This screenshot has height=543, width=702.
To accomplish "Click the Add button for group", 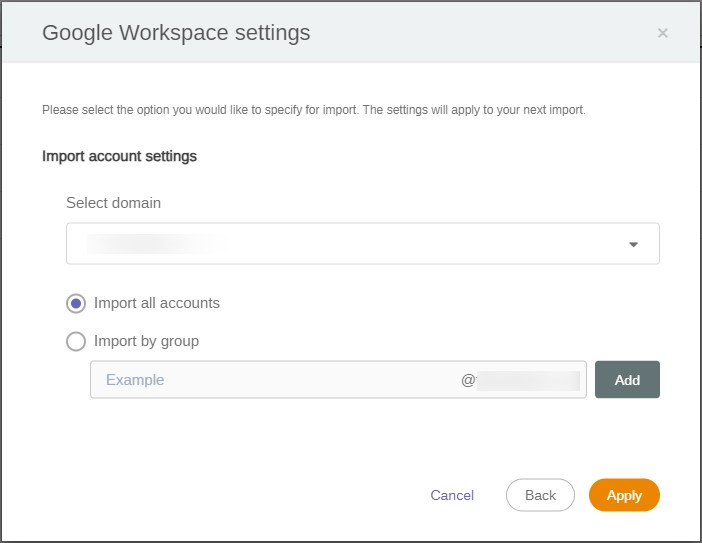I will pyautogui.click(x=627, y=380).
